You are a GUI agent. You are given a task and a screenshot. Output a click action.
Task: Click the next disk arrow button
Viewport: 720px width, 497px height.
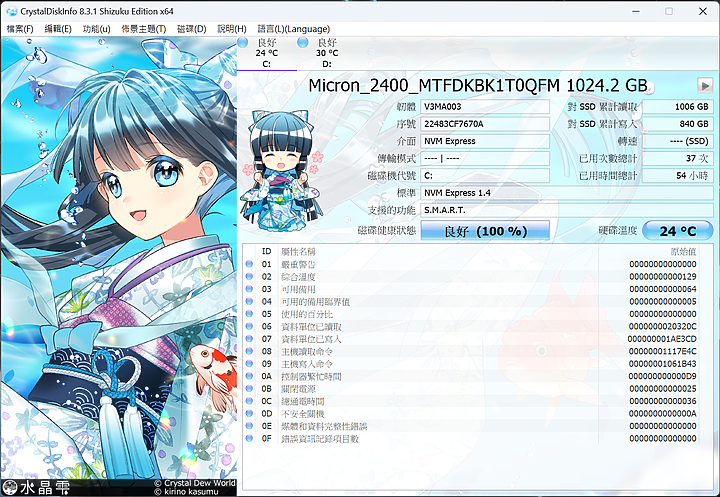(x=705, y=85)
